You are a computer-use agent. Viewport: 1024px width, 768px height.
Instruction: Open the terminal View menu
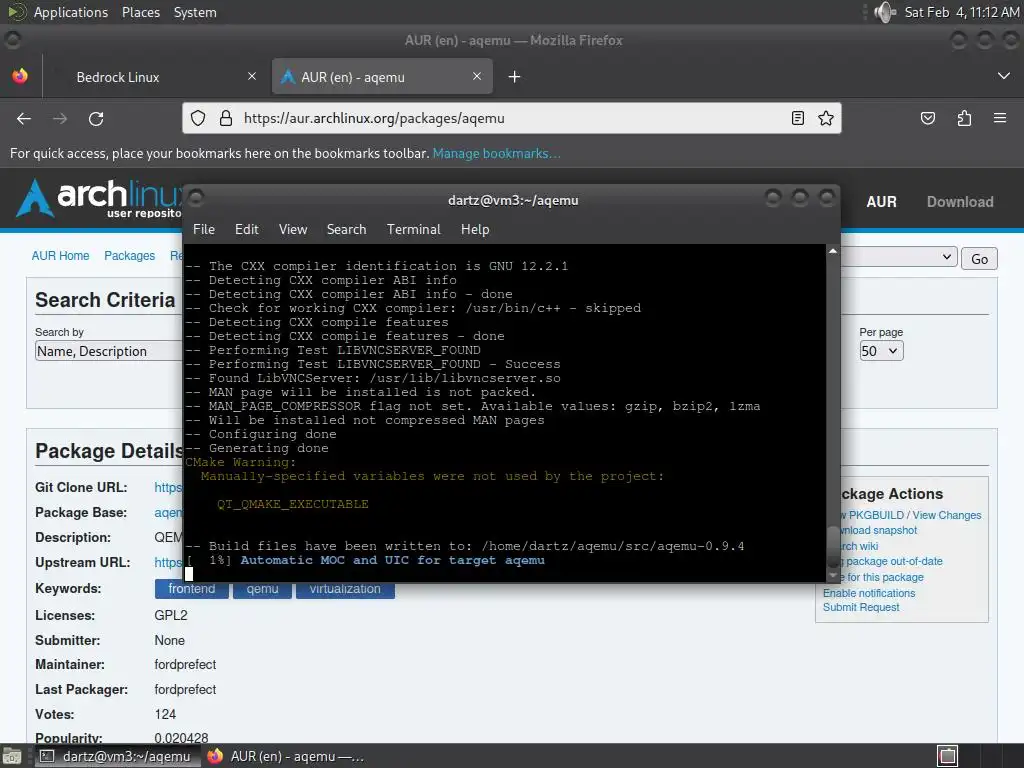[293, 229]
